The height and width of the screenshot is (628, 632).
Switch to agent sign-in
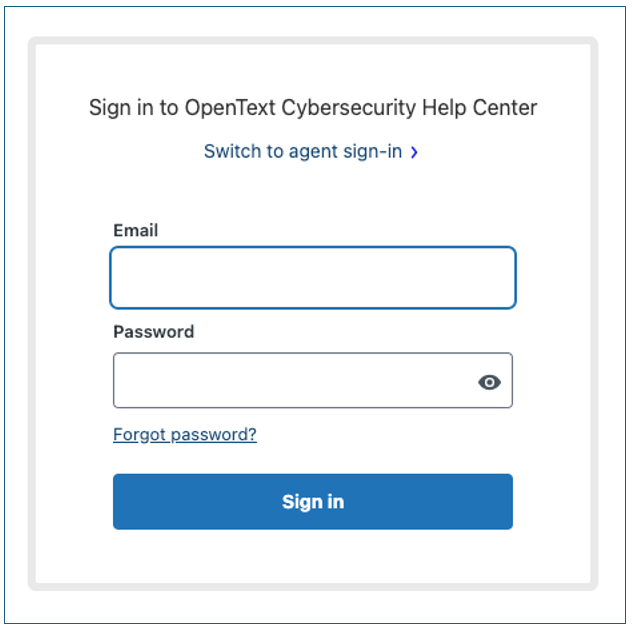pos(303,152)
